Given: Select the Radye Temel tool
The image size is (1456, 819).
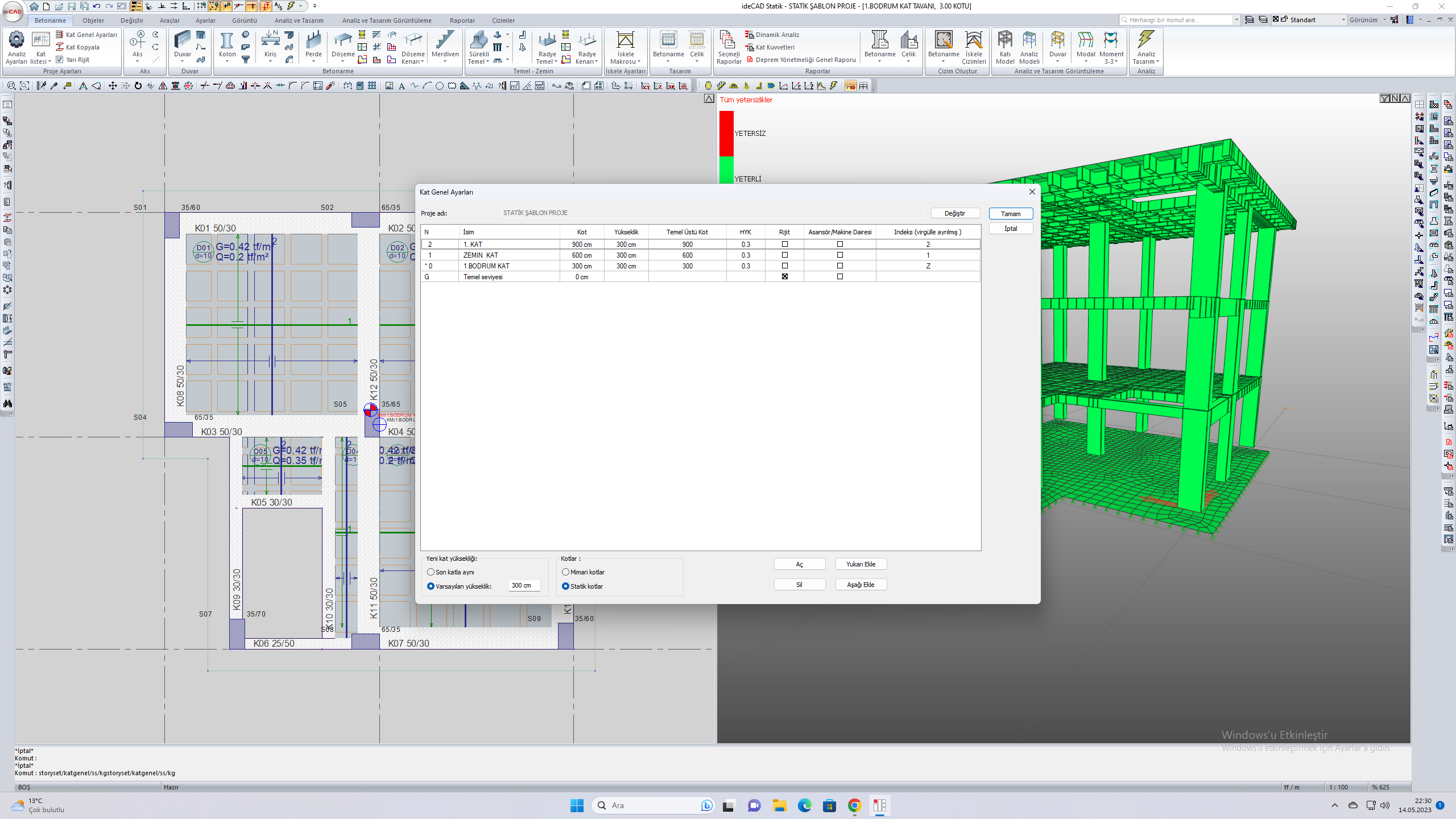Looking at the screenshot, I should click(547, 47).
